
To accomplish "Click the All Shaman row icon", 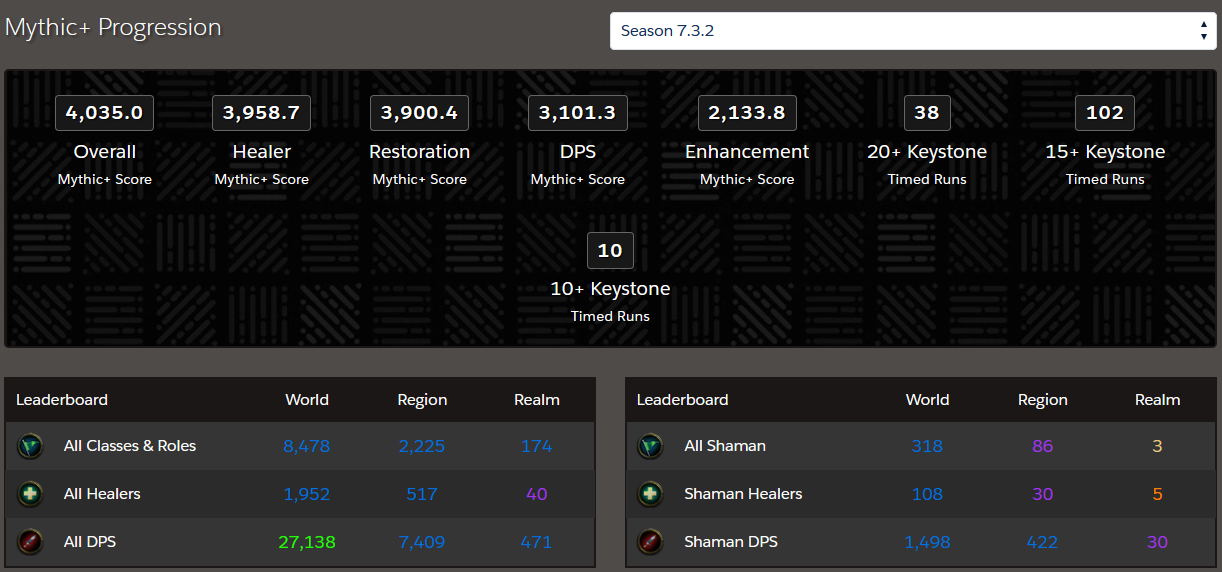I will 651,446.
